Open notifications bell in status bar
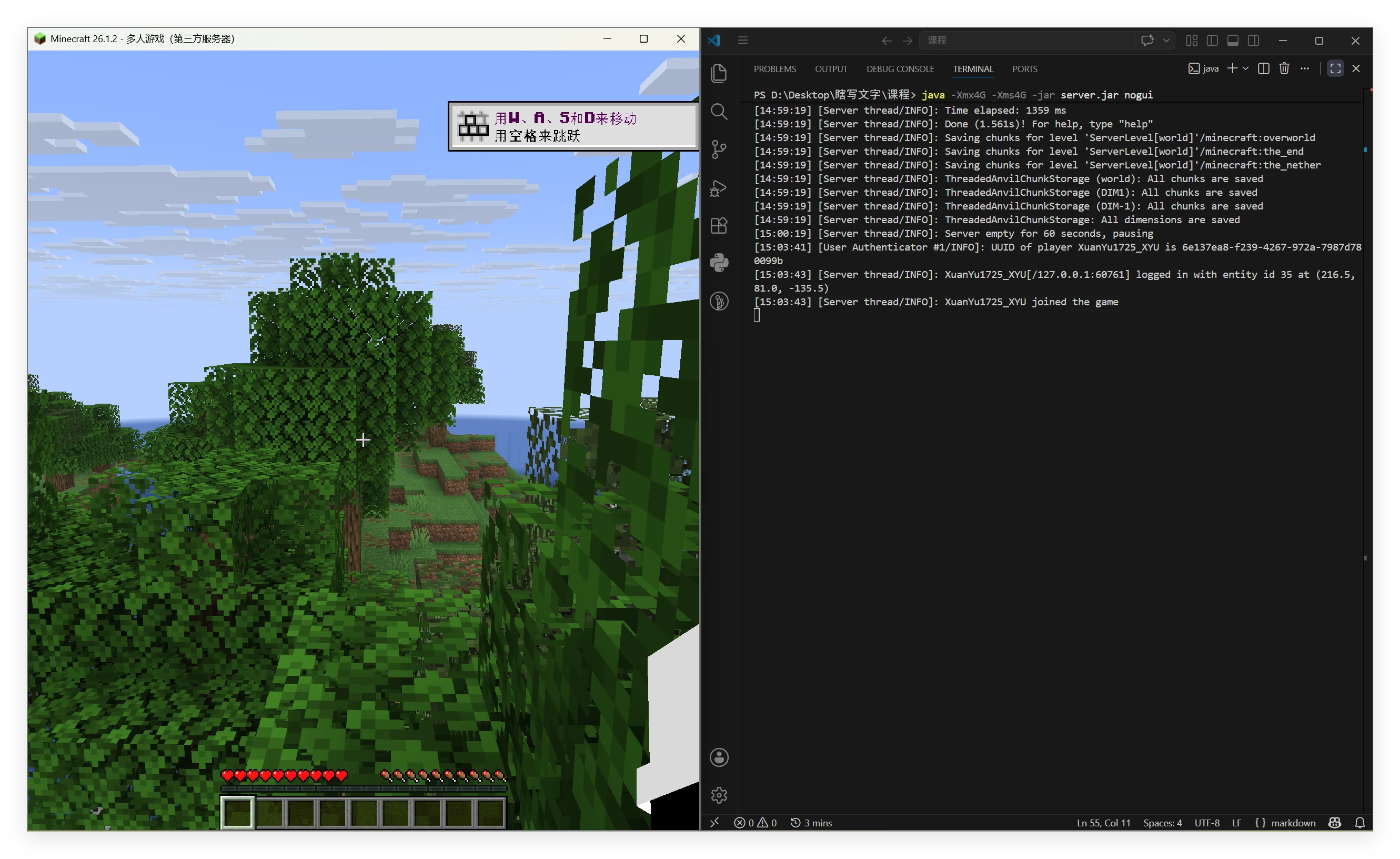Viewport: 1400px width, 859px height. (1359, 822)
